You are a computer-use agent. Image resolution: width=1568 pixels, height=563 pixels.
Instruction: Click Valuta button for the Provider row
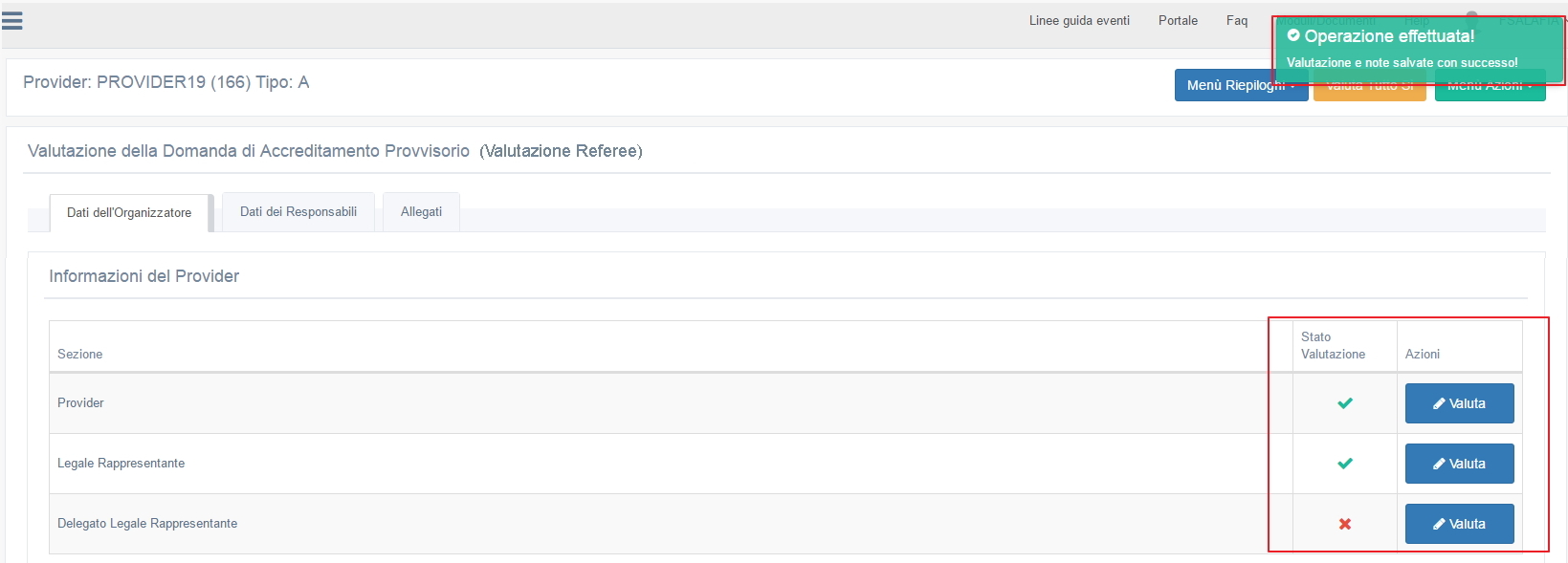coord(1459,403)
